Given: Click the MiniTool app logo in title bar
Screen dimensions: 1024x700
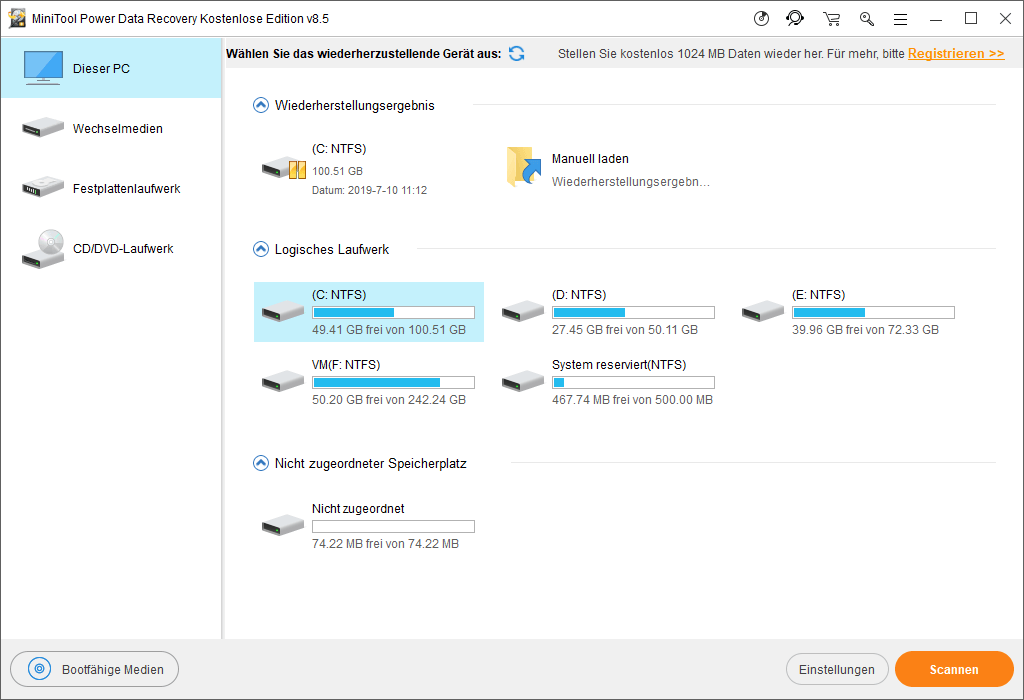Looking at the screenshot, I should 17,18.
